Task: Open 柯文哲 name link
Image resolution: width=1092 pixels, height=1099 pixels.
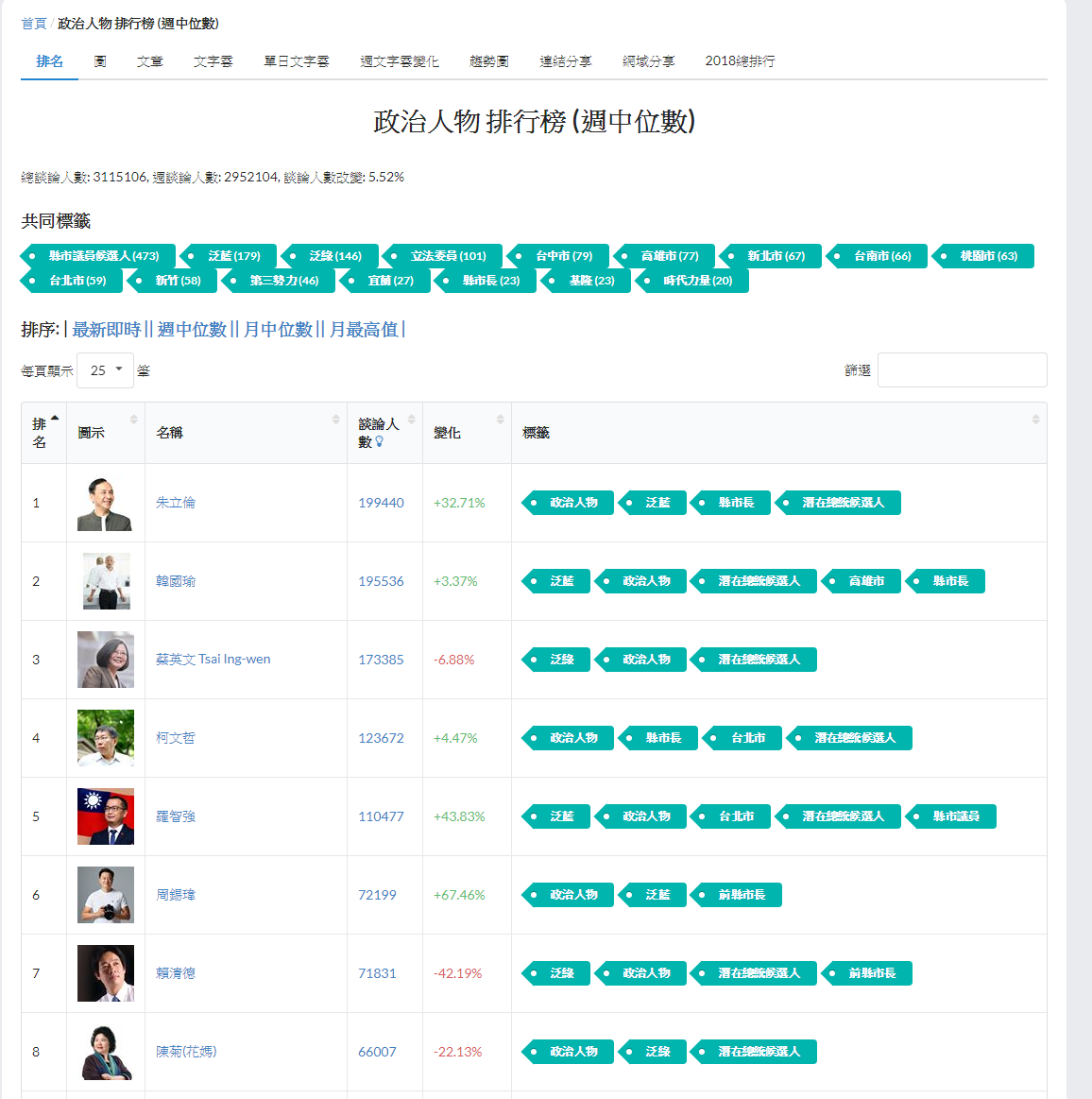Action: coord(175,738)
